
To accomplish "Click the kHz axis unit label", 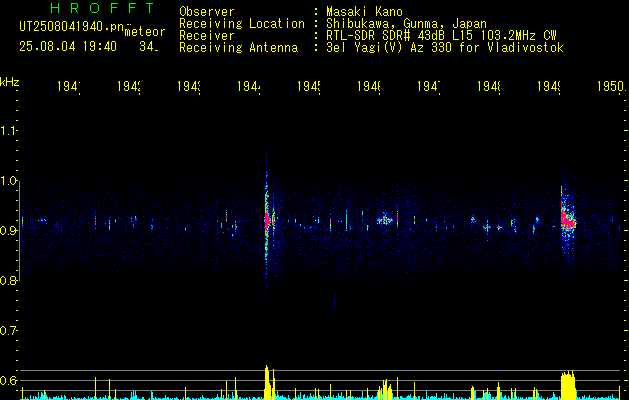I will coord(10,82).
